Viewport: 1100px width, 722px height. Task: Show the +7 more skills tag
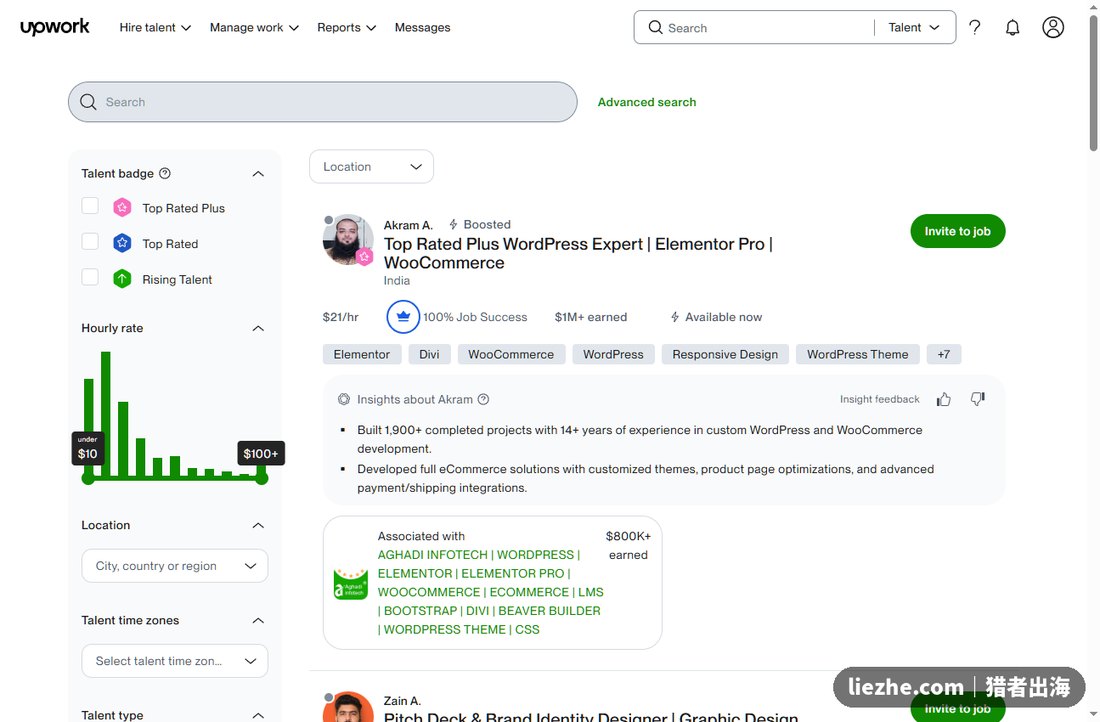944,354
